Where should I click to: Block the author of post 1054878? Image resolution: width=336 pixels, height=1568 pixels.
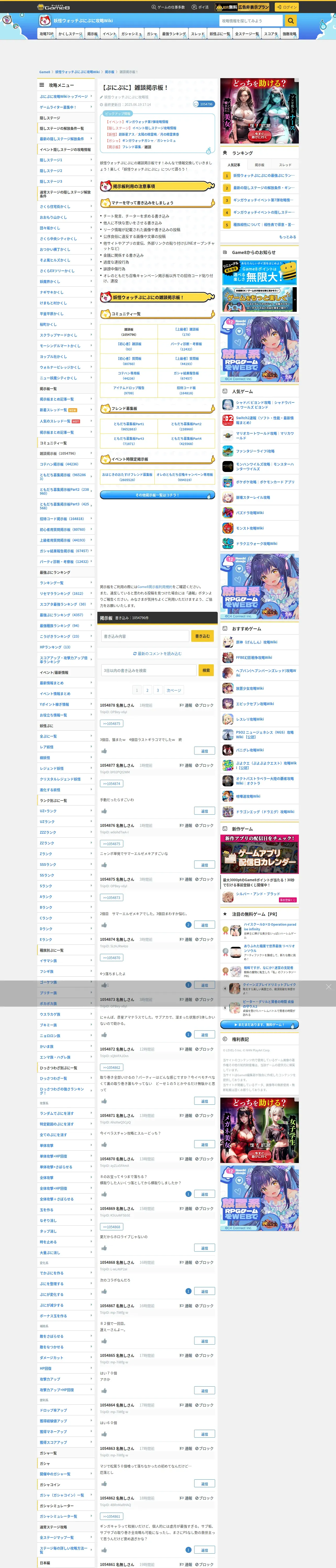204,706
